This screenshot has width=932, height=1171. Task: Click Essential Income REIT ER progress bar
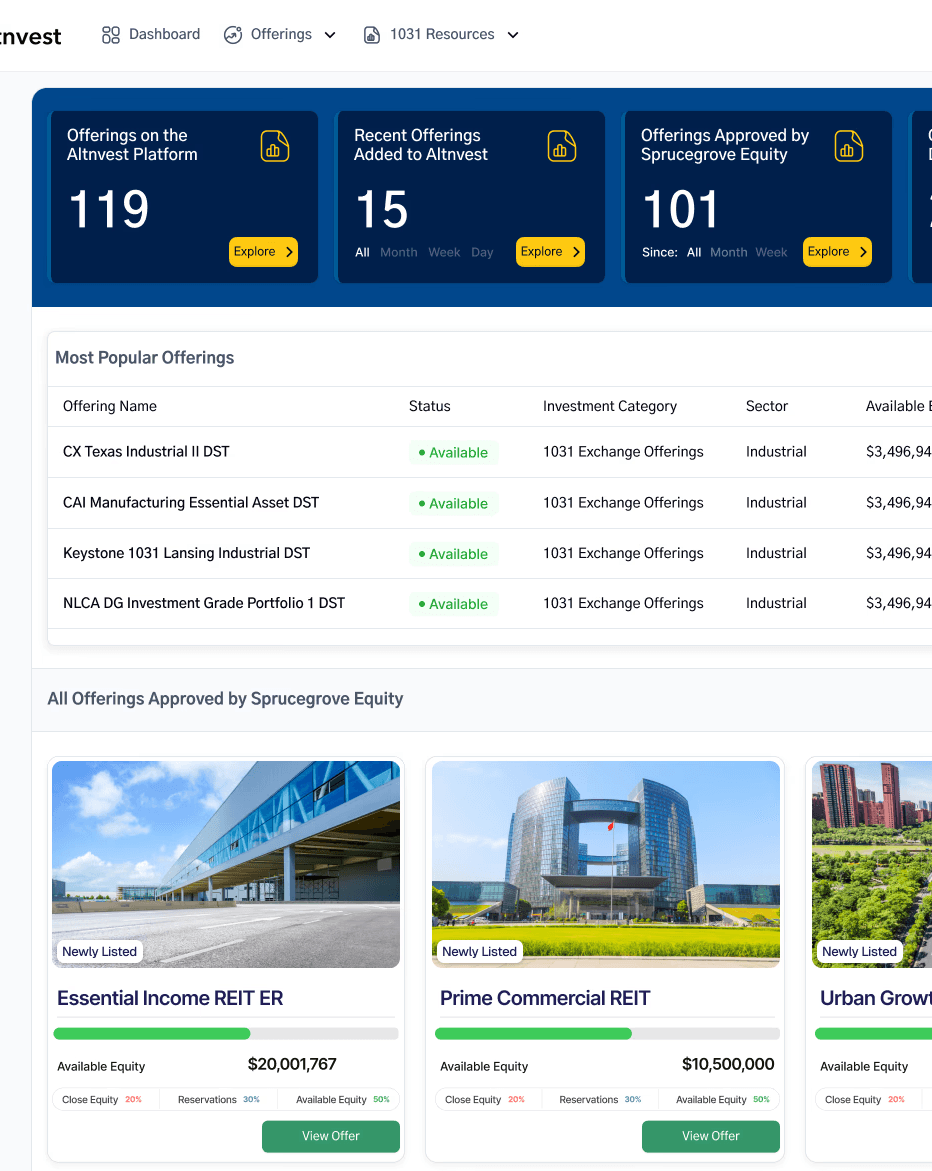pyautogui.click(x=226, y=1034)
